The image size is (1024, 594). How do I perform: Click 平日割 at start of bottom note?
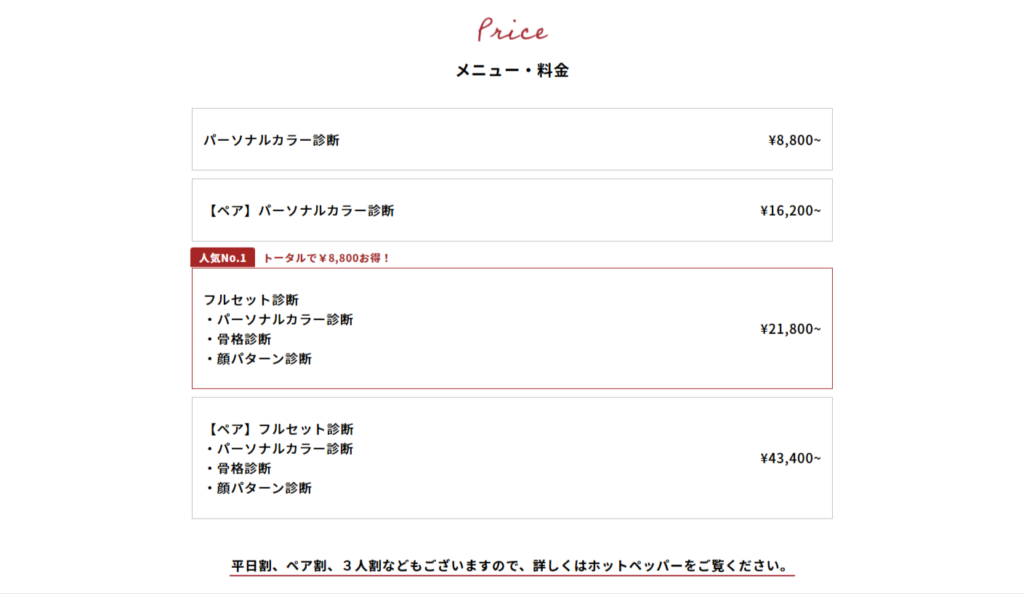coord(251,566)
